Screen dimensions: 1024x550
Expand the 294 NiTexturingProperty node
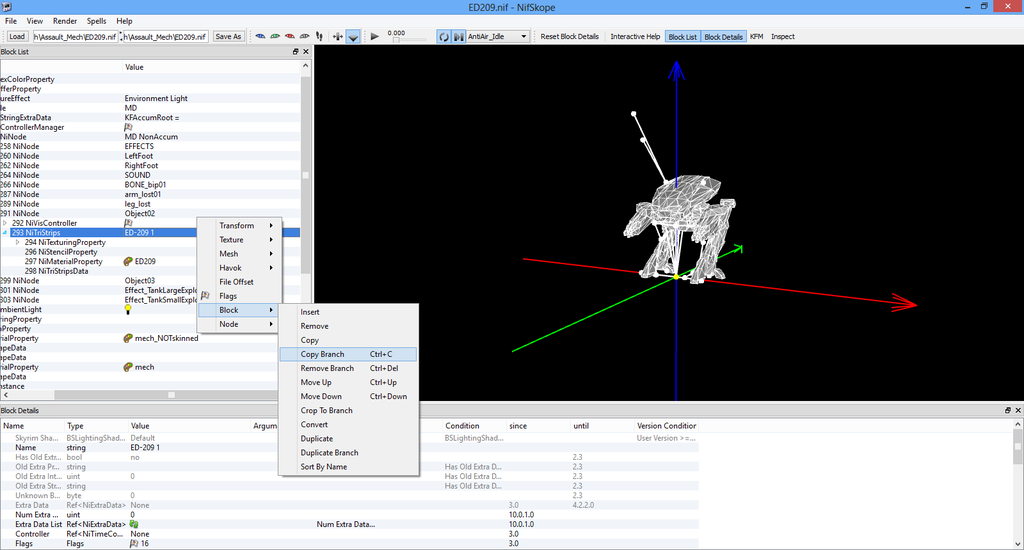click(18, 242)
